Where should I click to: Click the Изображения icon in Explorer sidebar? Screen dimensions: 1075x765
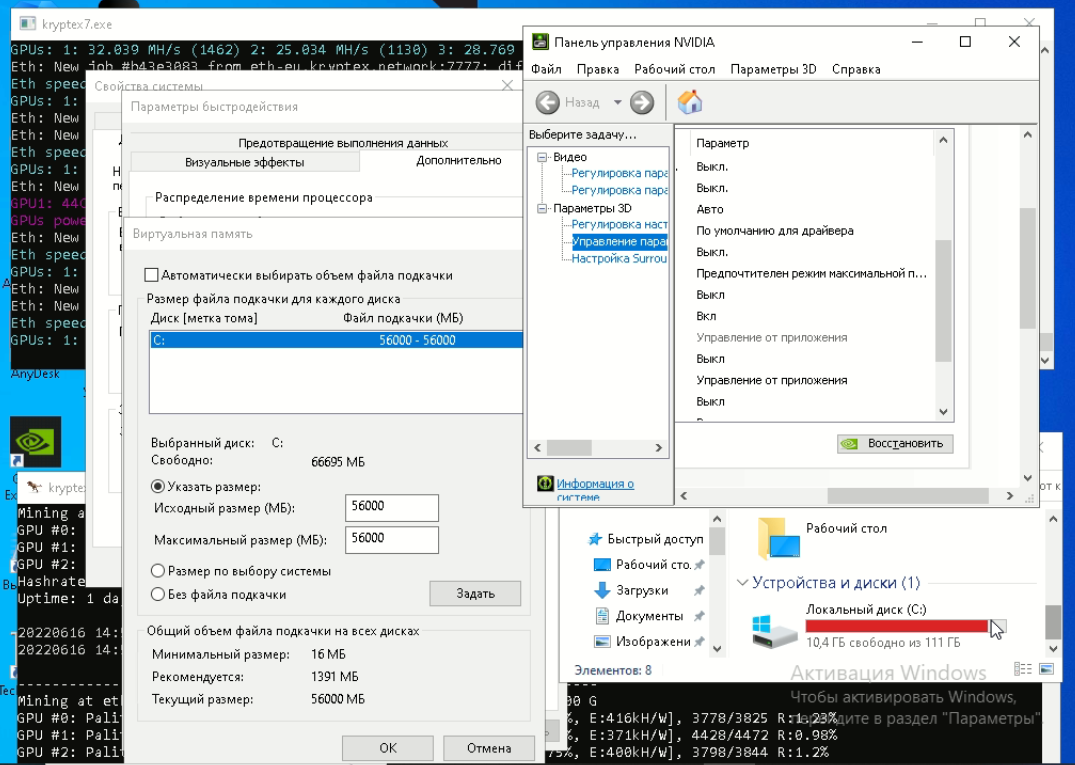click(x=601, y=642)
